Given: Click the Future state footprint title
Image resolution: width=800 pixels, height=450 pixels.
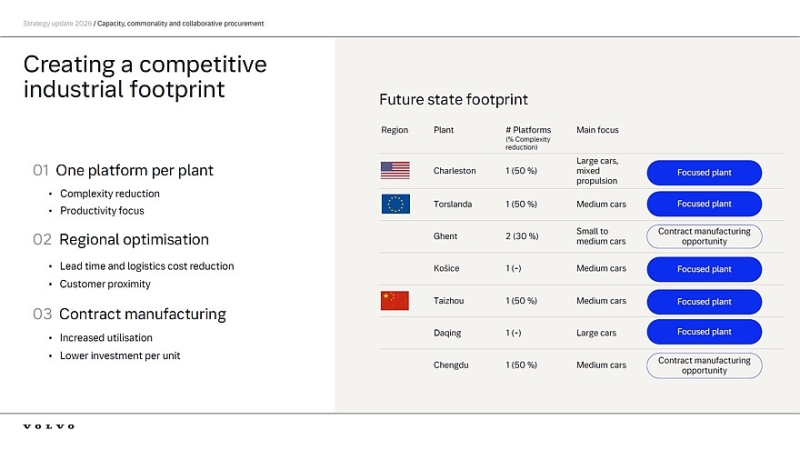Looking at the screenshot, I should point(454,99).
